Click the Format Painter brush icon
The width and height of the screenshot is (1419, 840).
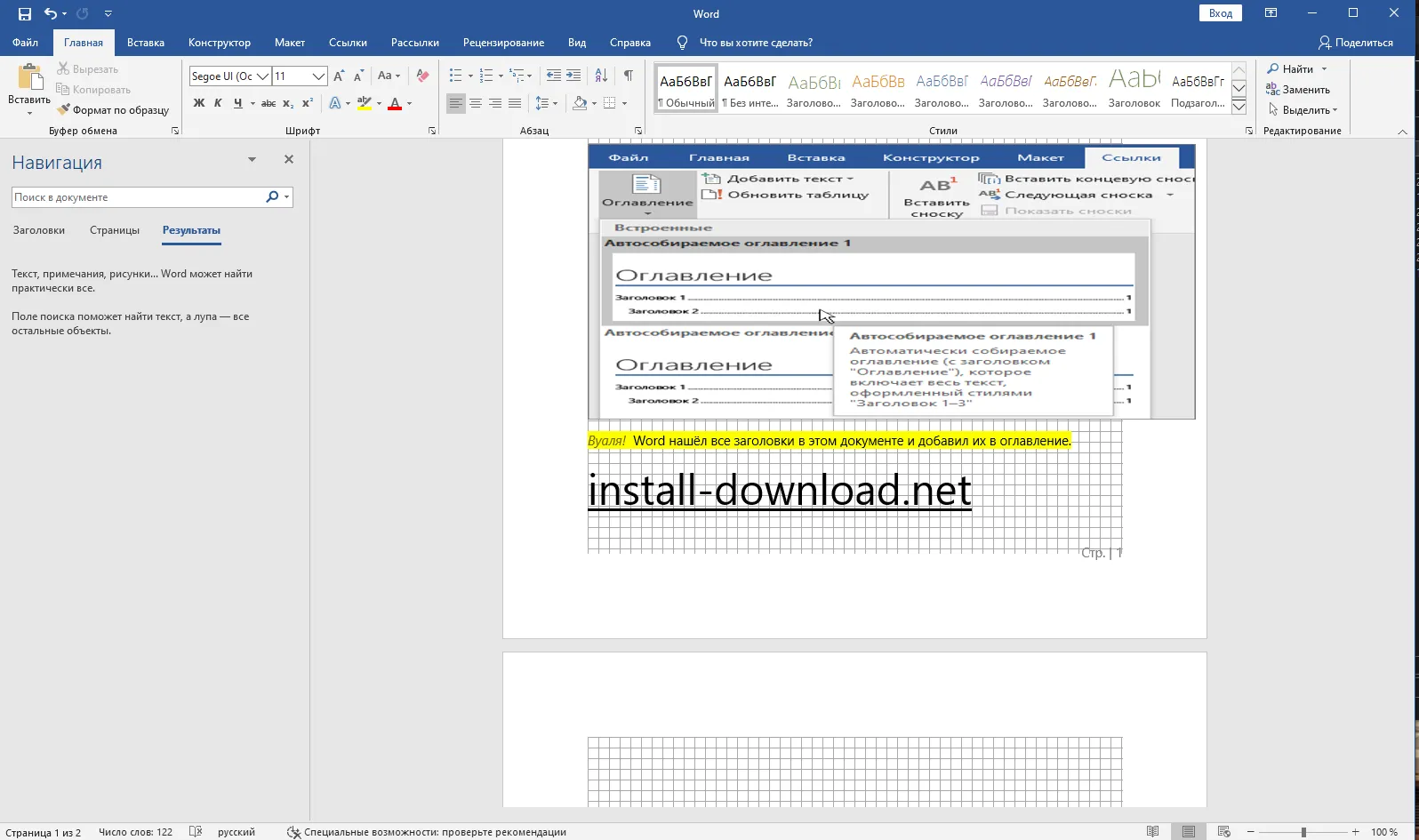64,110
